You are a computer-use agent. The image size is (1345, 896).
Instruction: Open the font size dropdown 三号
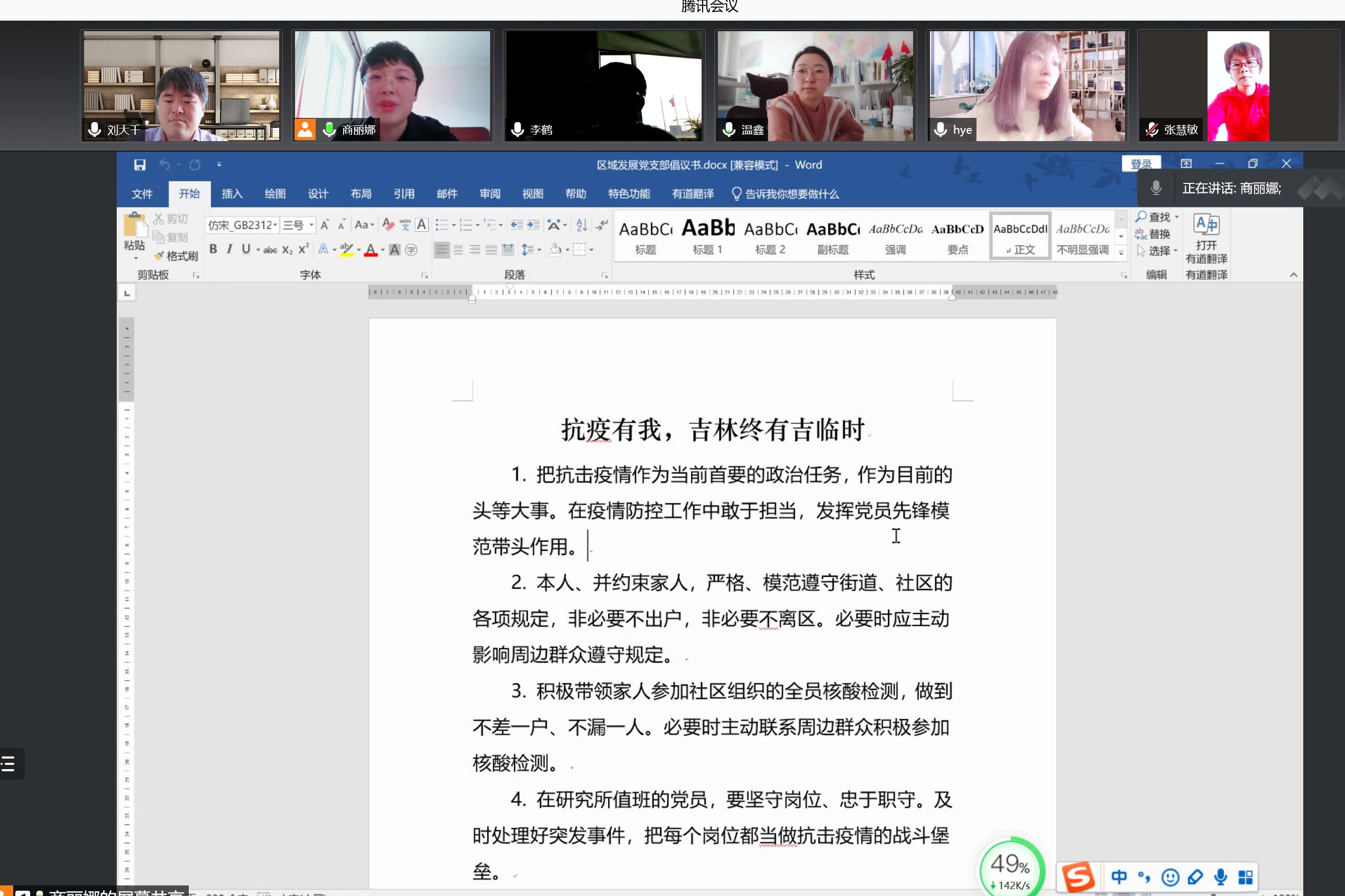pyautogui.click(x=312, y=225)
